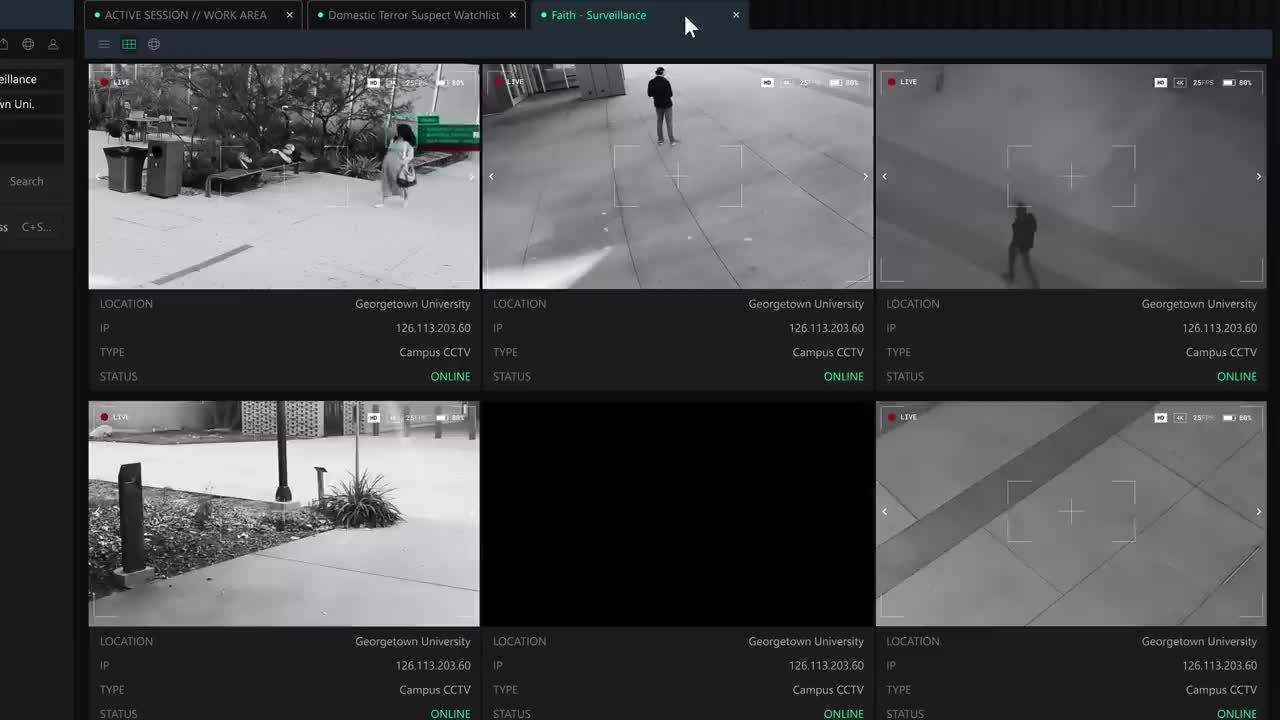Toggle LIVE indicator on bottom-right feed
Screen dimensions: 1280x720
click(x=902, y=417)
